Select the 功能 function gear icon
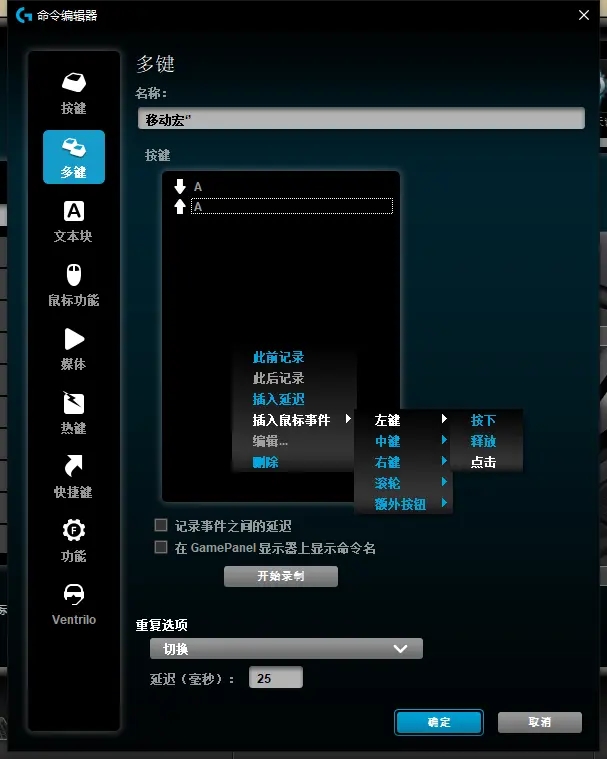Viewport: 607px width, 759px height. click(x=74, y=531)
